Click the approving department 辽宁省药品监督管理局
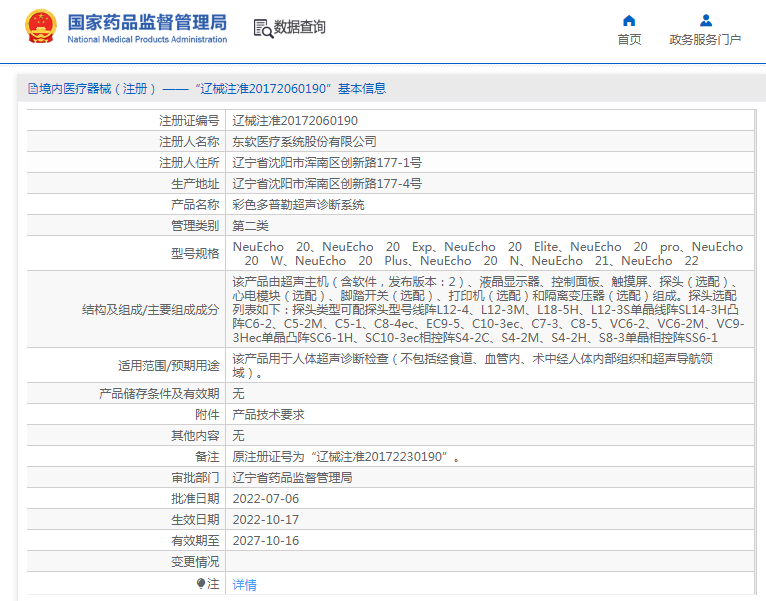Image resolution: width=766 pixels, height=601 pixels. click(292, 478)
